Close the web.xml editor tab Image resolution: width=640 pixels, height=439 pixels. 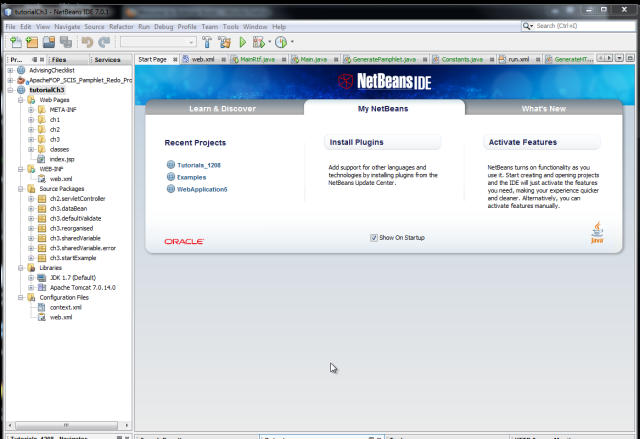224,60
